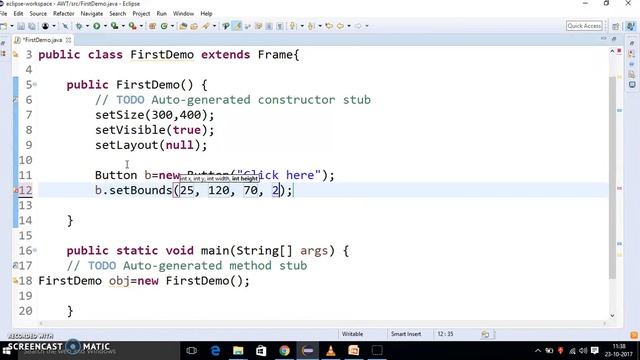640x360 pixels.
Task: Toggle the Word Wrap toolbar icon
Action: tap(259, 26)
